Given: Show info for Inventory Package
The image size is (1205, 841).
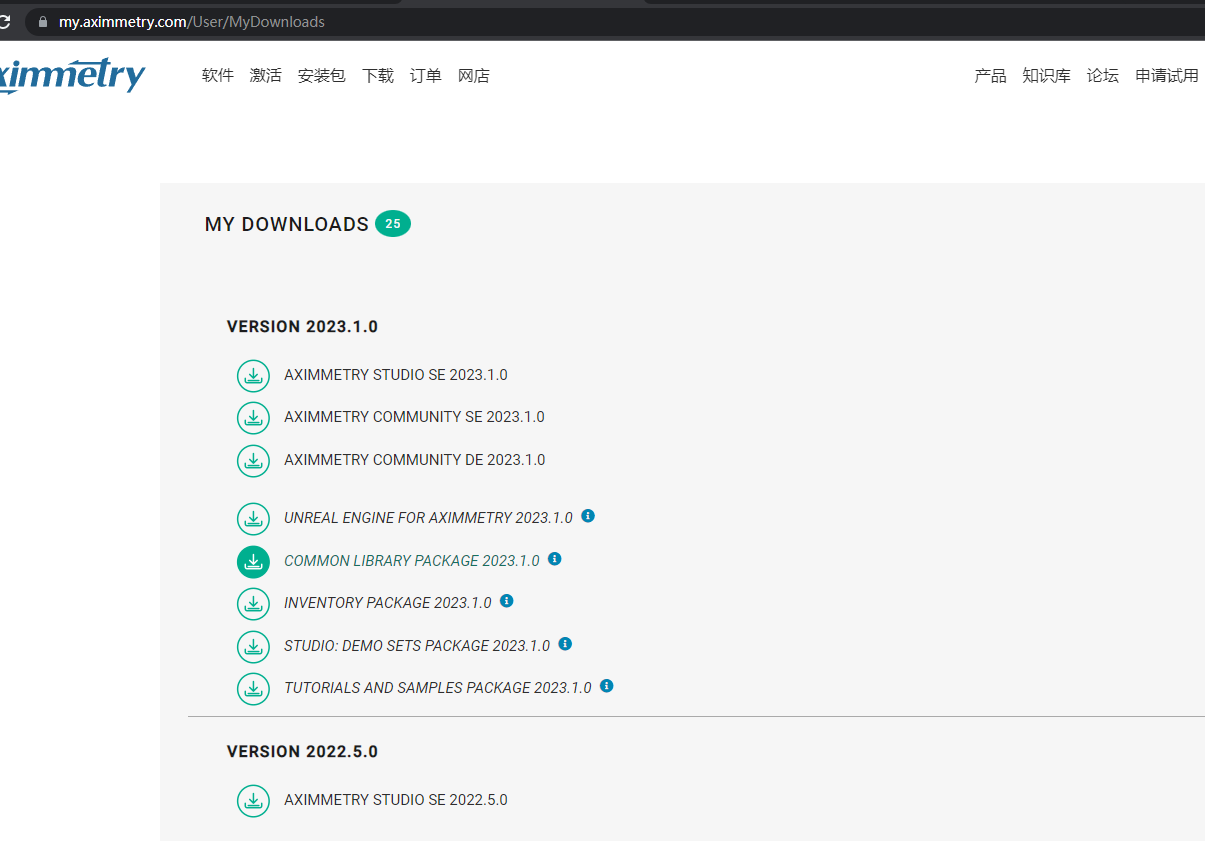Looking at the screenshot, I should click(x=507, y=601).
